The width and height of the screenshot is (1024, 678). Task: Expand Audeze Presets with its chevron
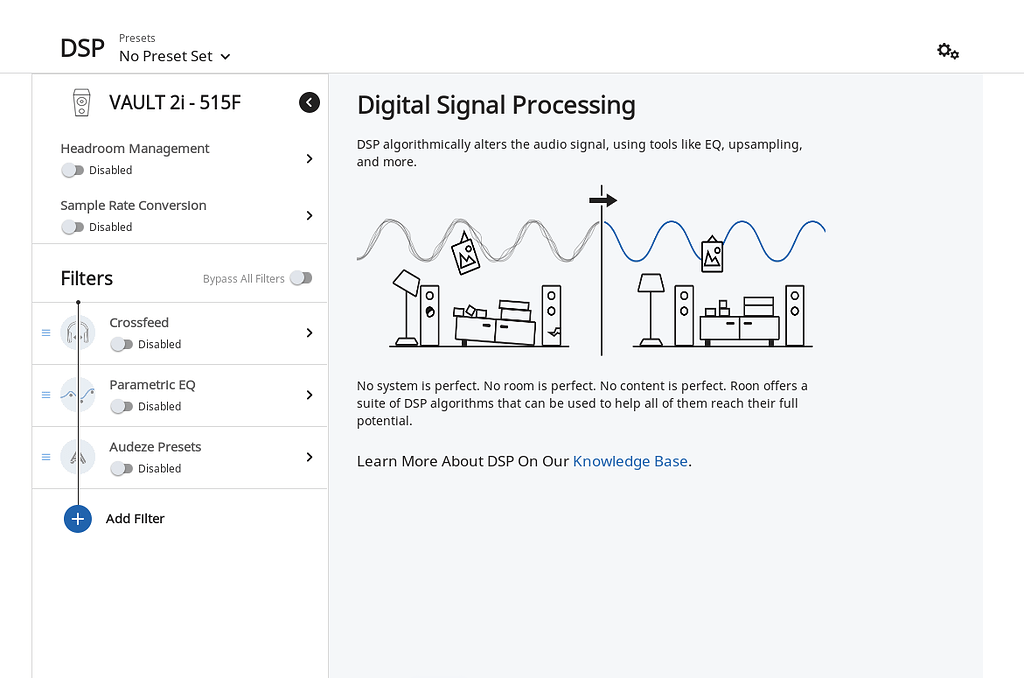[309, 457]
